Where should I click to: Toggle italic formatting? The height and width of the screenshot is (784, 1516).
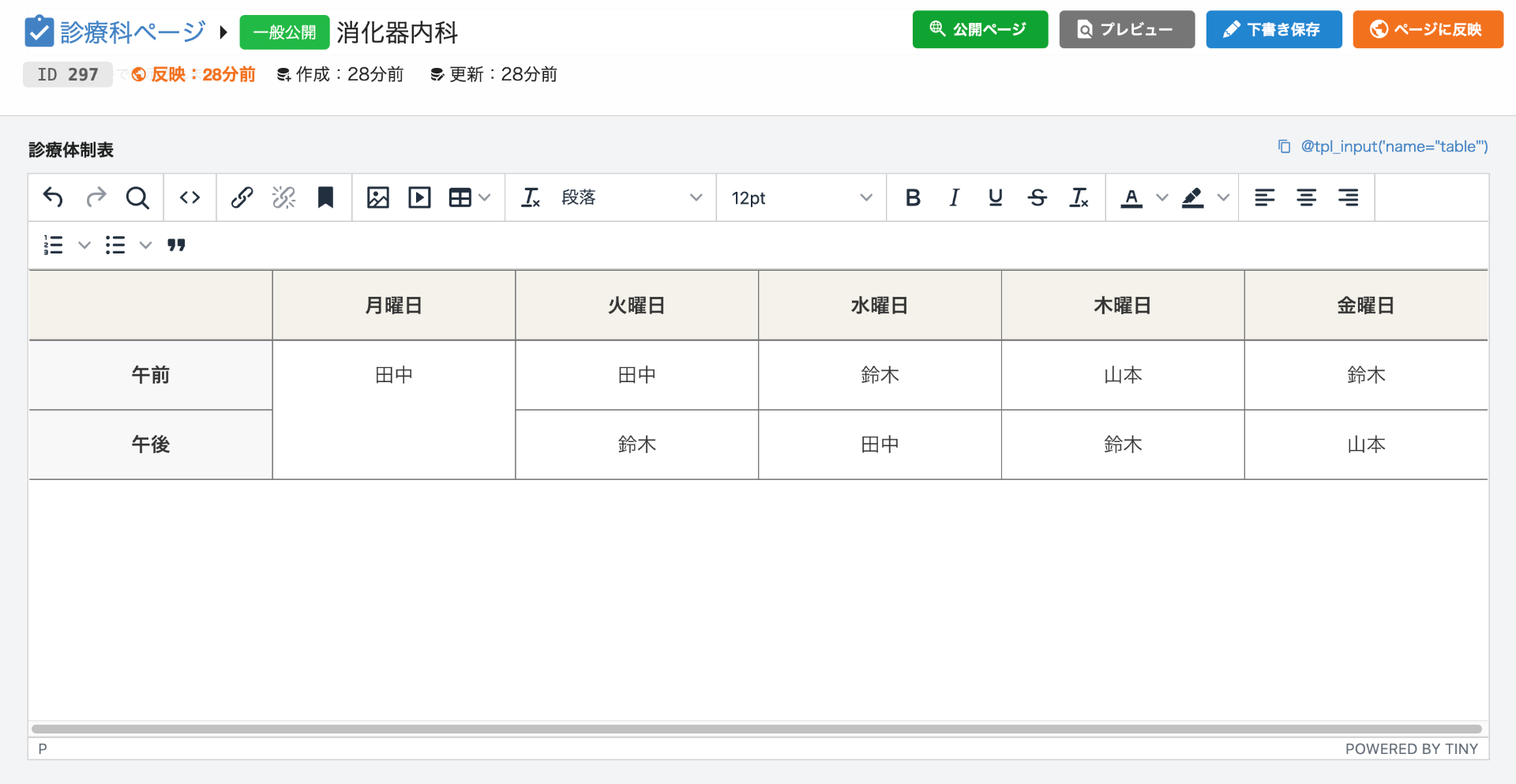(x=954, y=197)
